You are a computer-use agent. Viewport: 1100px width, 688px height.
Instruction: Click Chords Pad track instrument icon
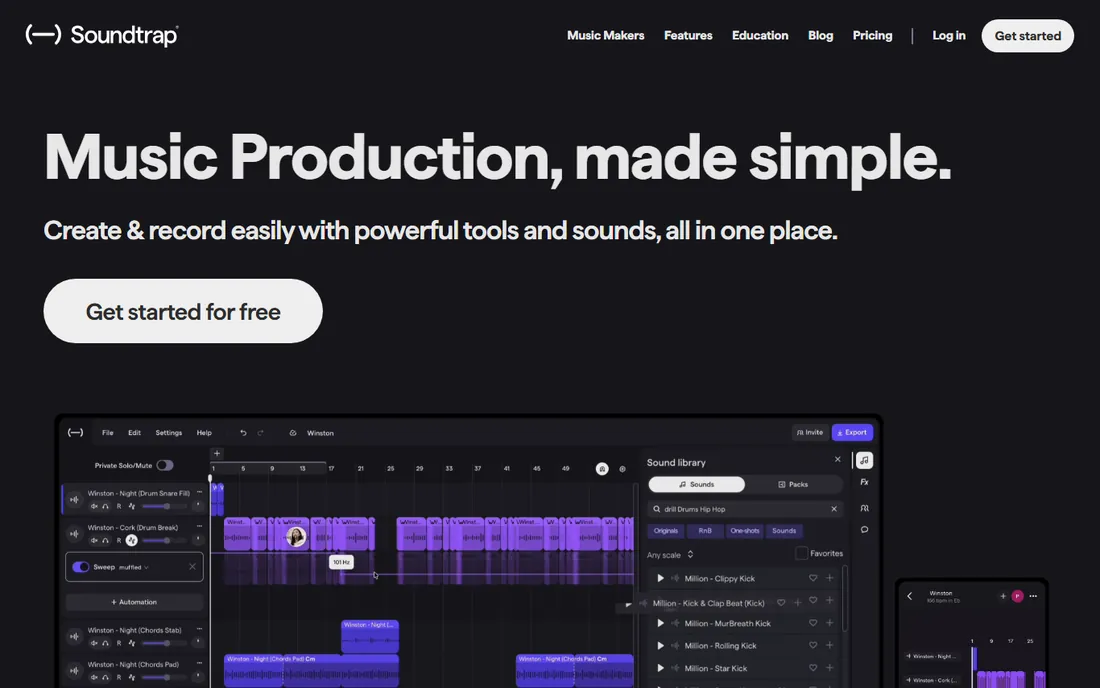[x=74, y=670]
